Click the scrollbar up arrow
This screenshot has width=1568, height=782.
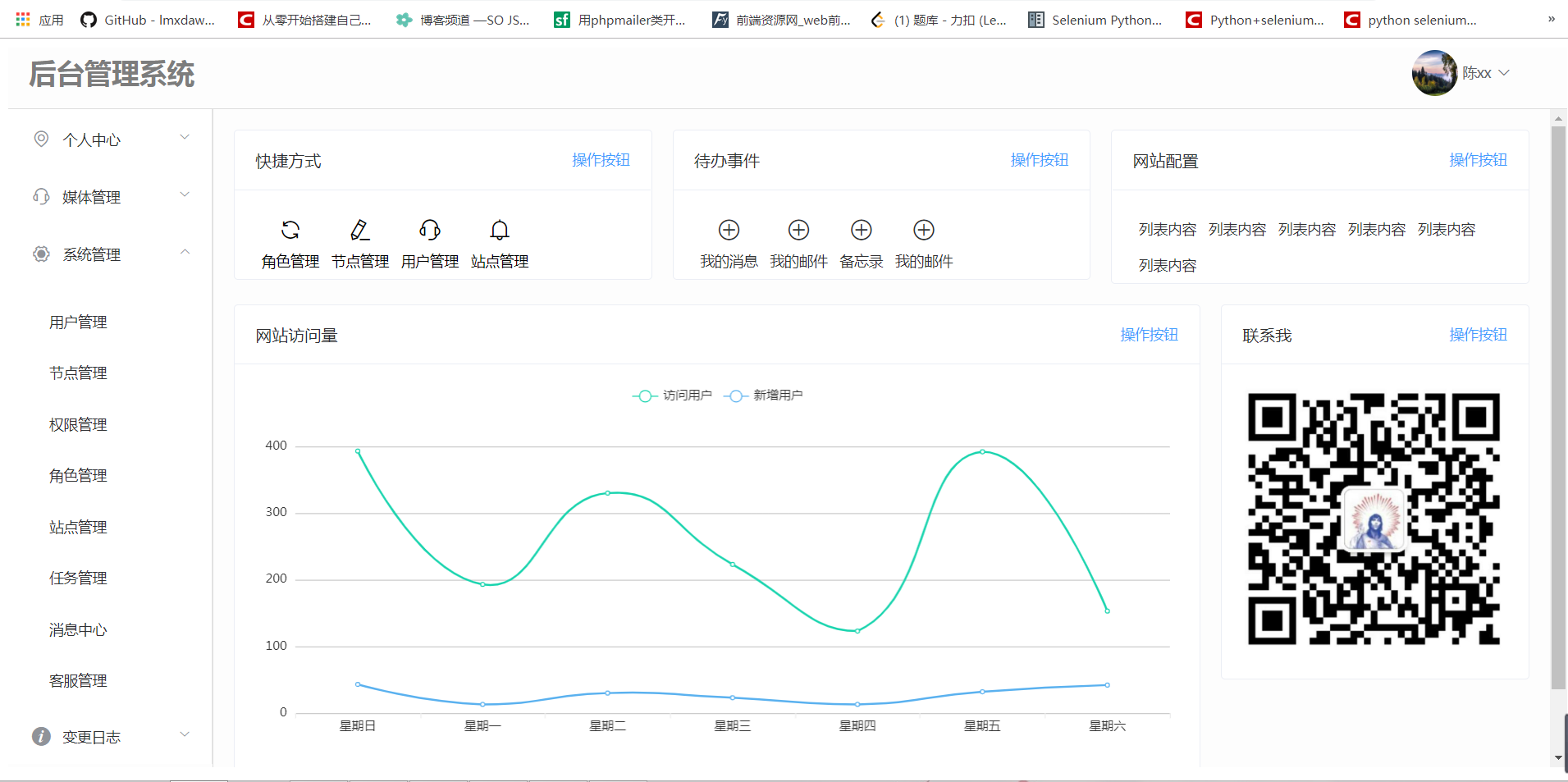click(x=1558, y=119)
